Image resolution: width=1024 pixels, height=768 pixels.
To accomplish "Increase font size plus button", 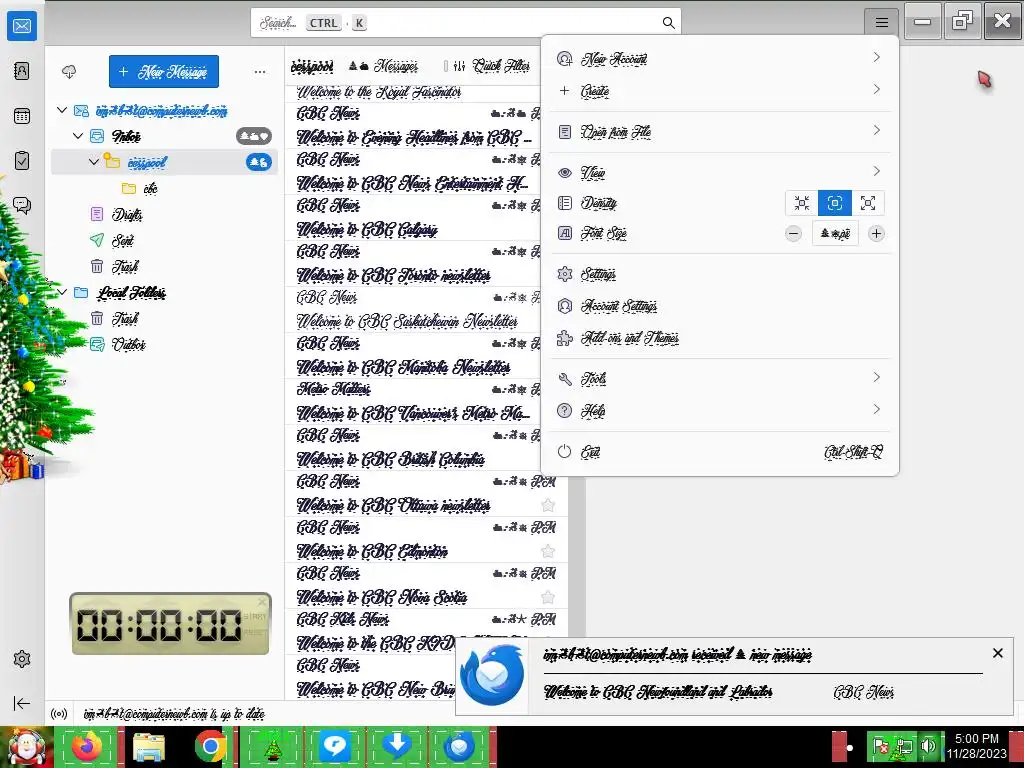I will click(x=876, y=233).
